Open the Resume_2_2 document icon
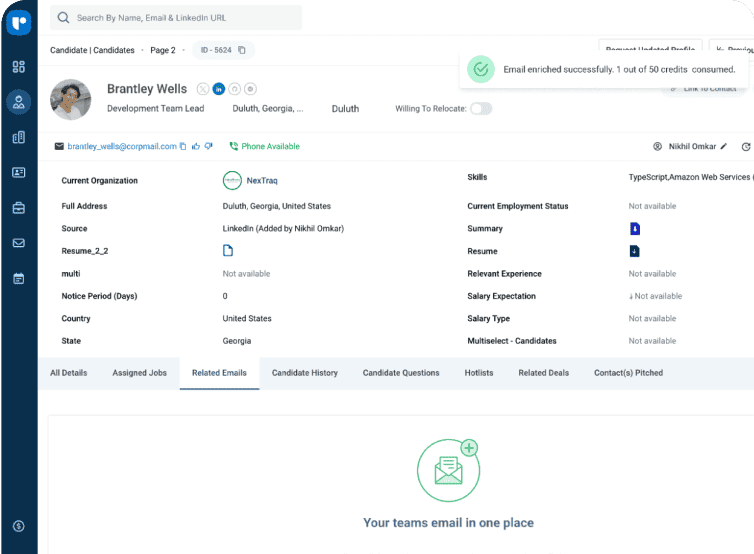The height and width of the screenshot is (554, 754). tap(228, 251)
